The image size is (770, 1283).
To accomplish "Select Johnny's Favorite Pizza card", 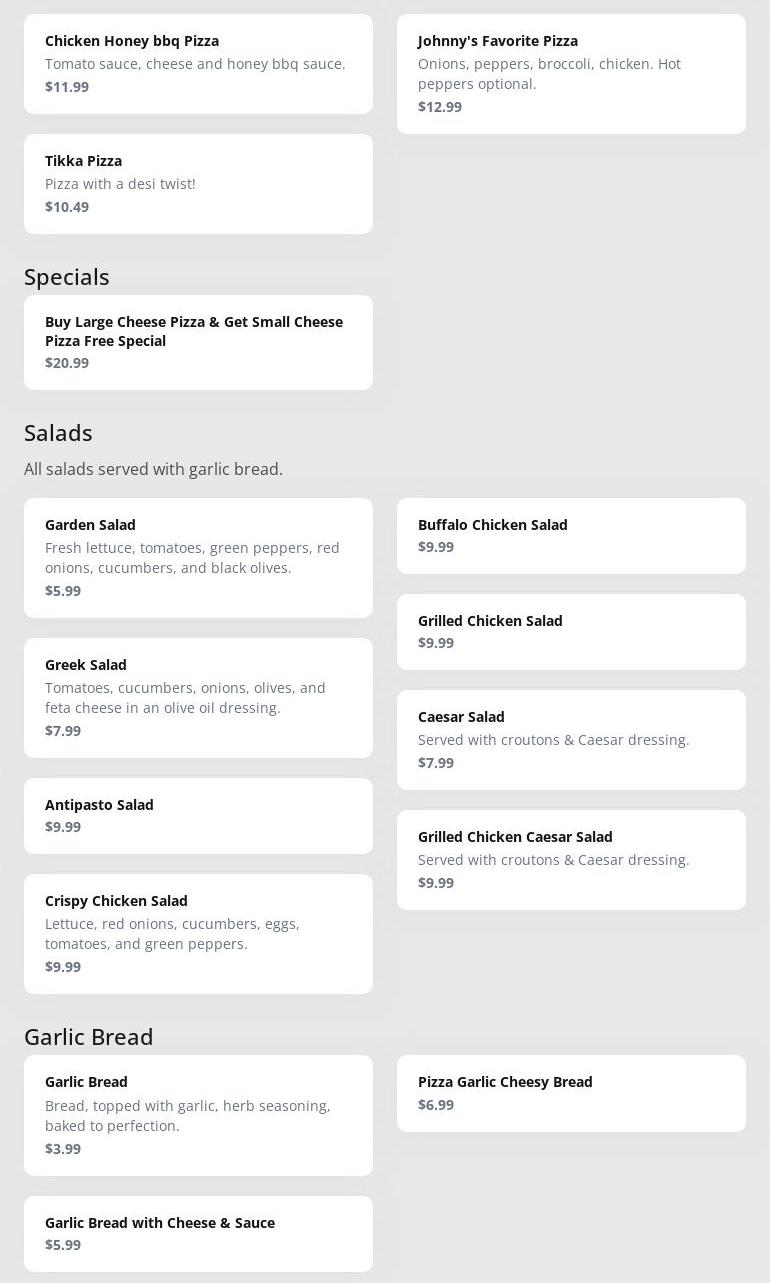I will click(x=571, y=74).
